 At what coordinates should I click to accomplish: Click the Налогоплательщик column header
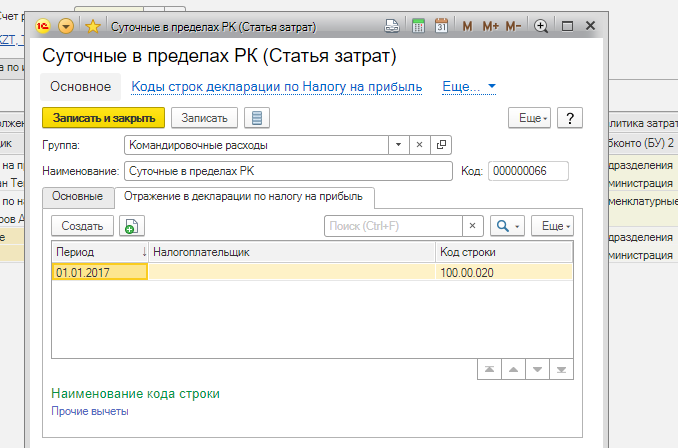(x=292, y=252)
